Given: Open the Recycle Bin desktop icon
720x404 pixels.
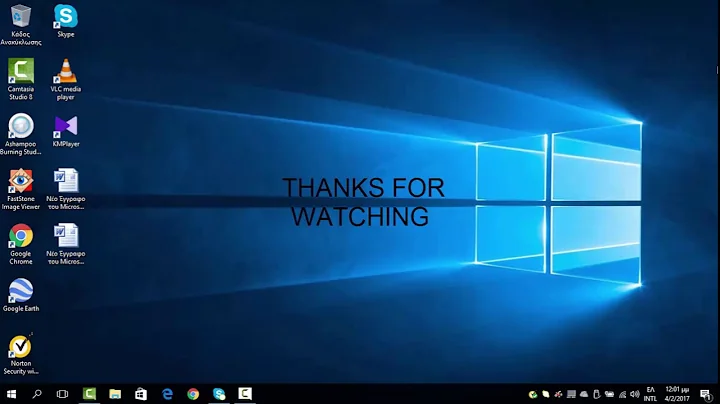Looking at the screenshot, I should point(21,24).
